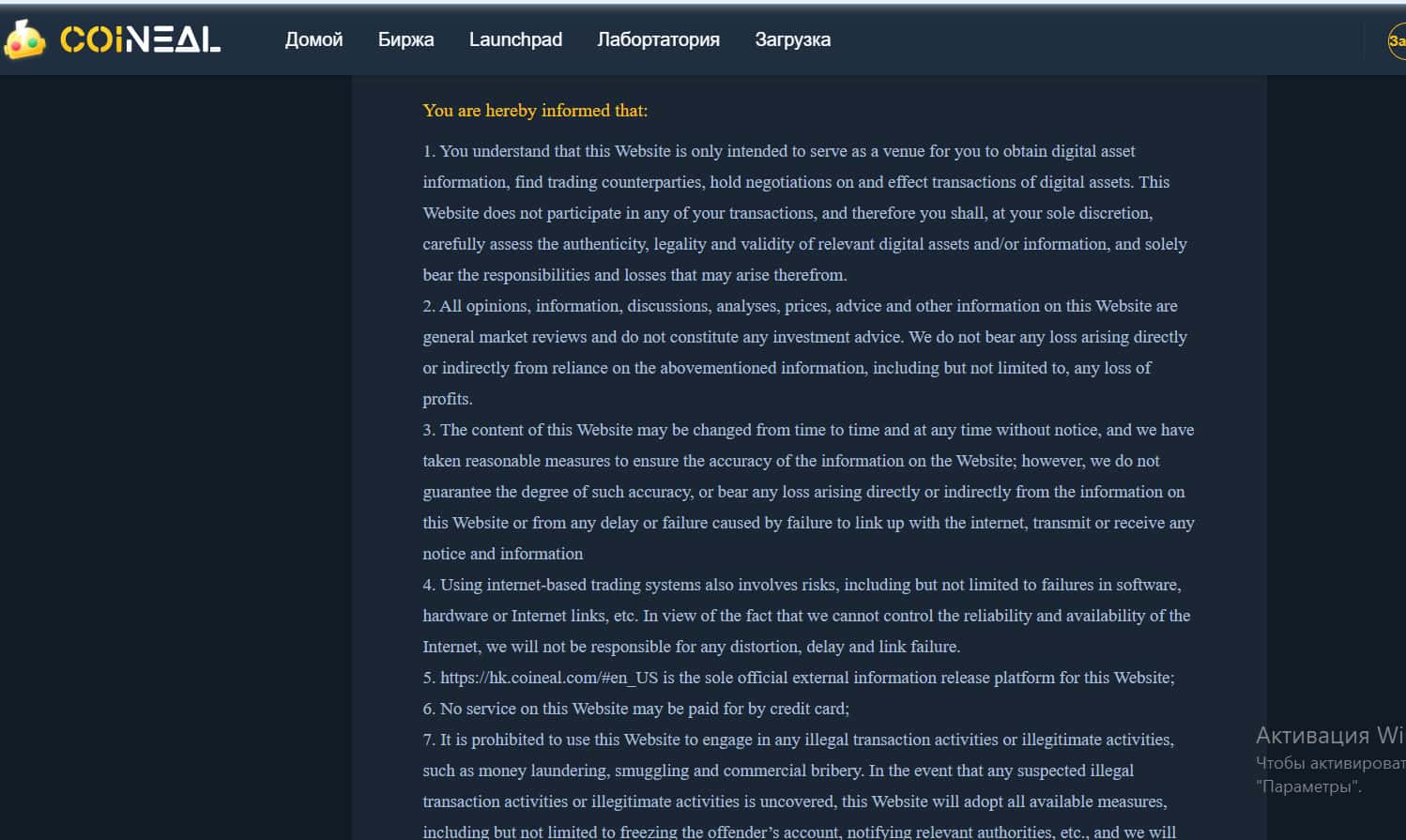The width and height of the screenshot is (1406, 840).
Task: Click the hk.coineal.com URL text in item 5
Action: click(549, 678)
